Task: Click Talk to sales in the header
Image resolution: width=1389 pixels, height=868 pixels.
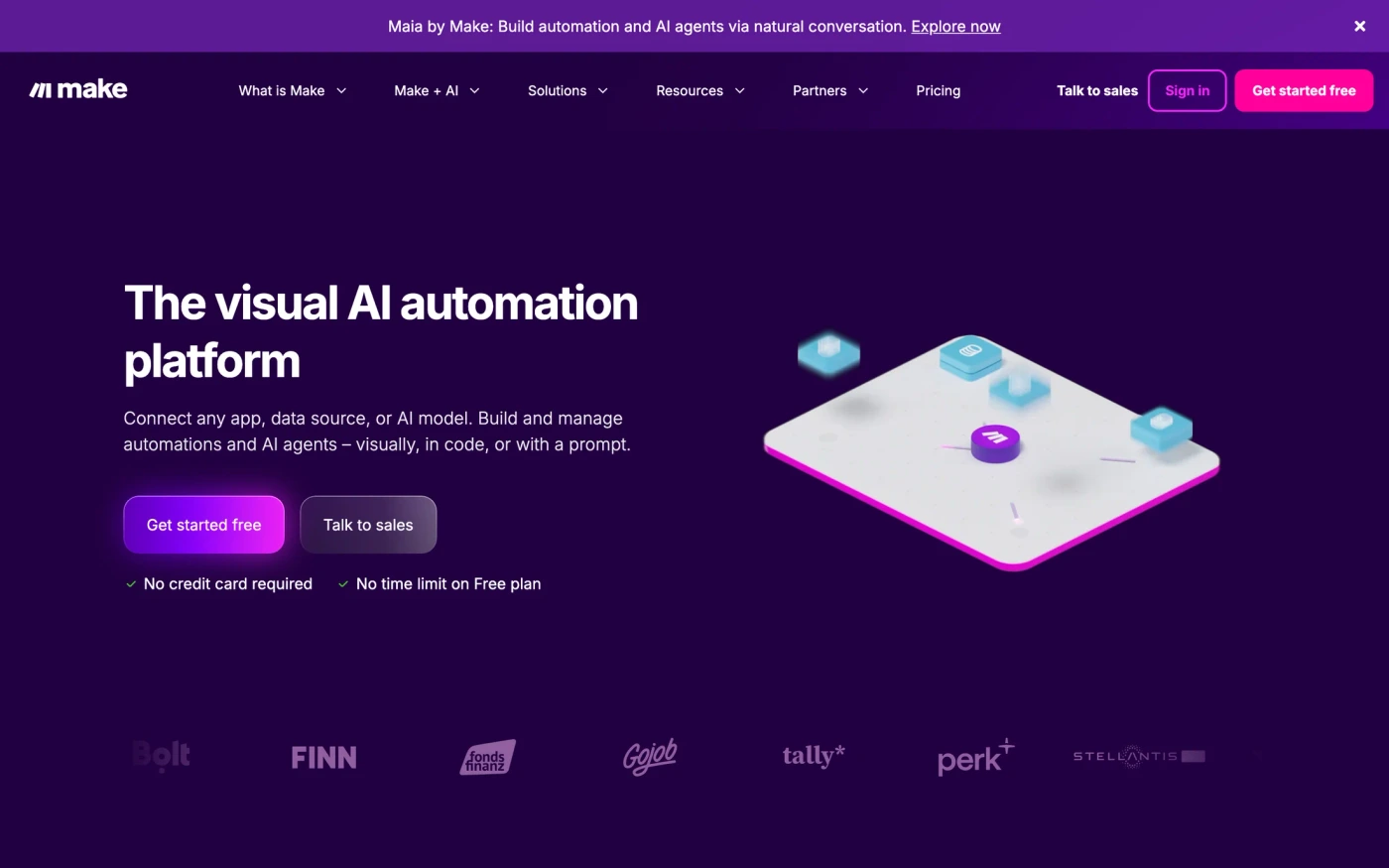Action: [x=1096, y=90]
